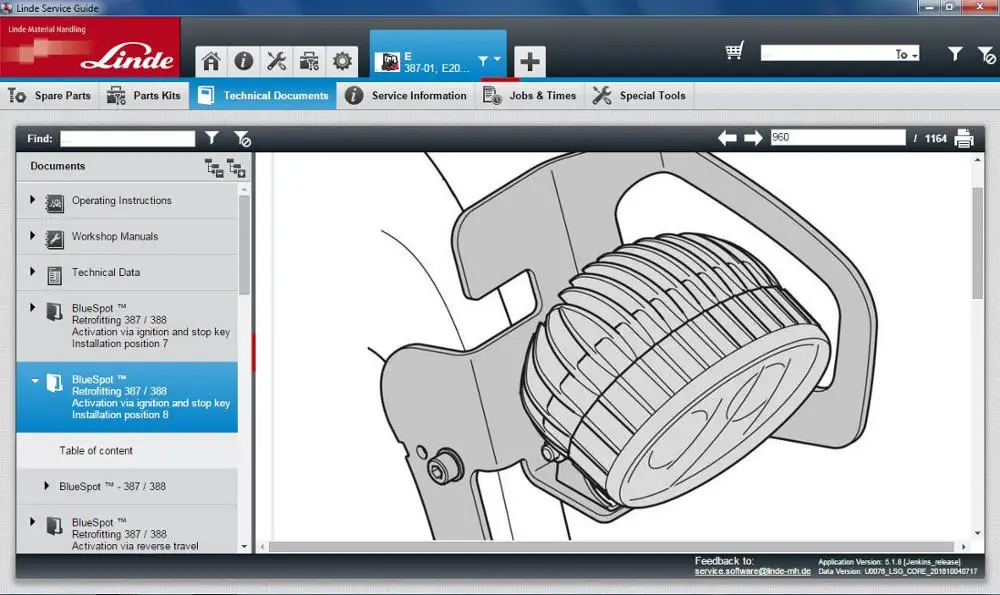Viewport: 1000px width, 595px height.
Task: Open the Info icon in top toolbar
Action: (x=243, y=61)
